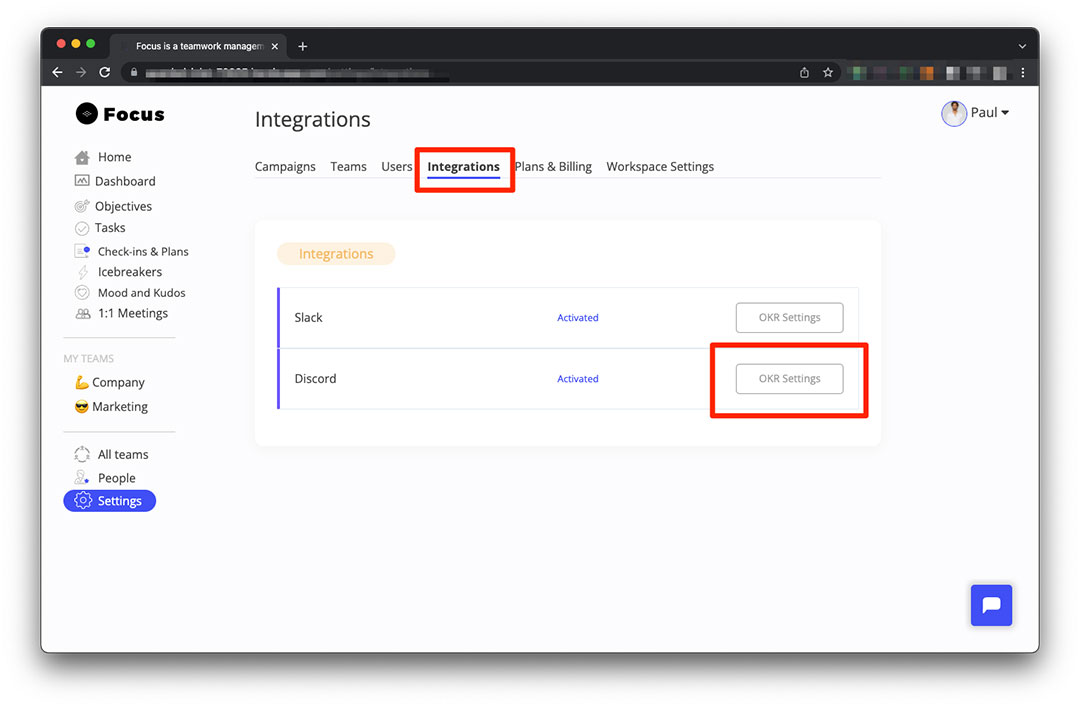This screenshot has width=1080, height=707.
Task: Click the All teams circular icon
Action: pyautogui.click(x=82, y=454)
